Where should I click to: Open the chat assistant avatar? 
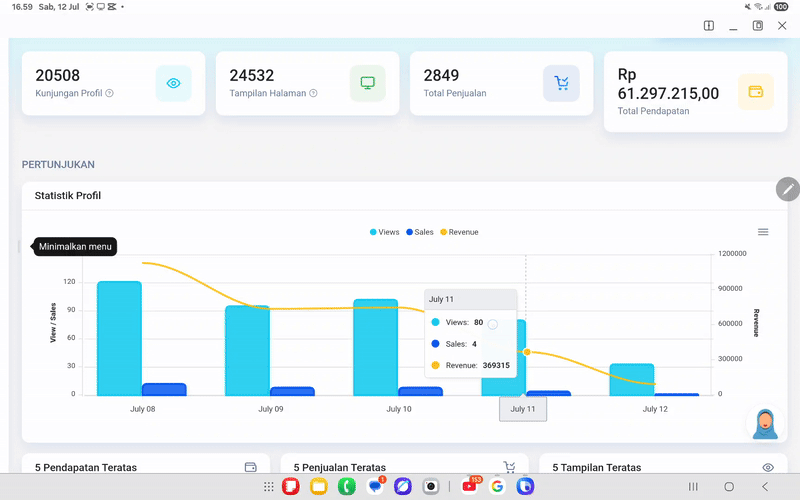(766, 424)
